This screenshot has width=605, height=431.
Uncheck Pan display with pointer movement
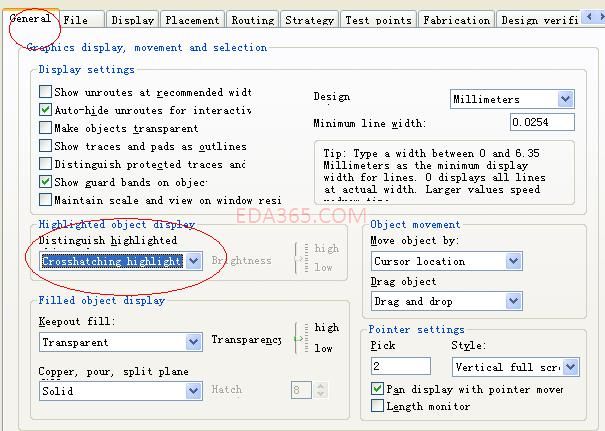coord(377,389)
